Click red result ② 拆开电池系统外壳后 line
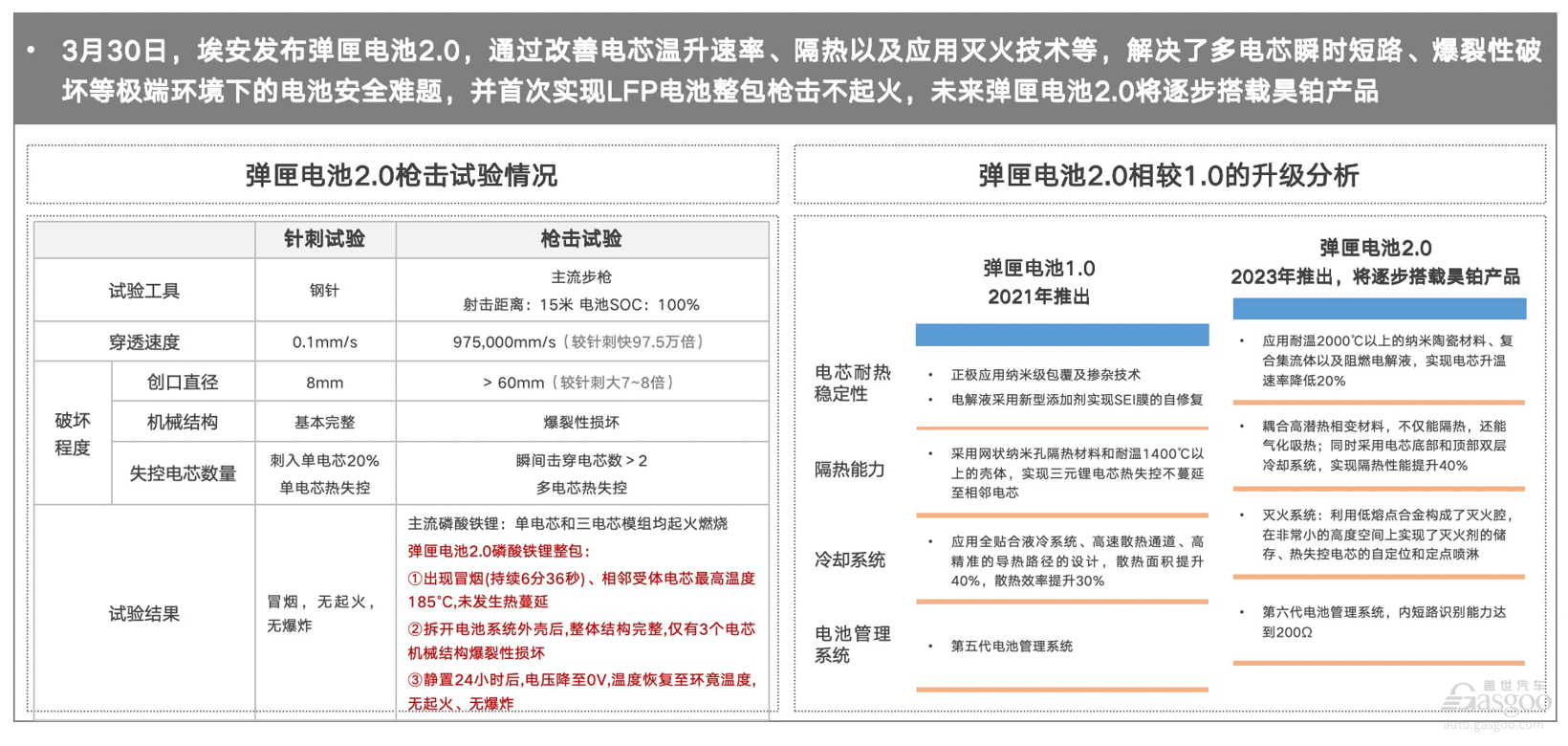The image size is (1568, 746). coord(581,641)
